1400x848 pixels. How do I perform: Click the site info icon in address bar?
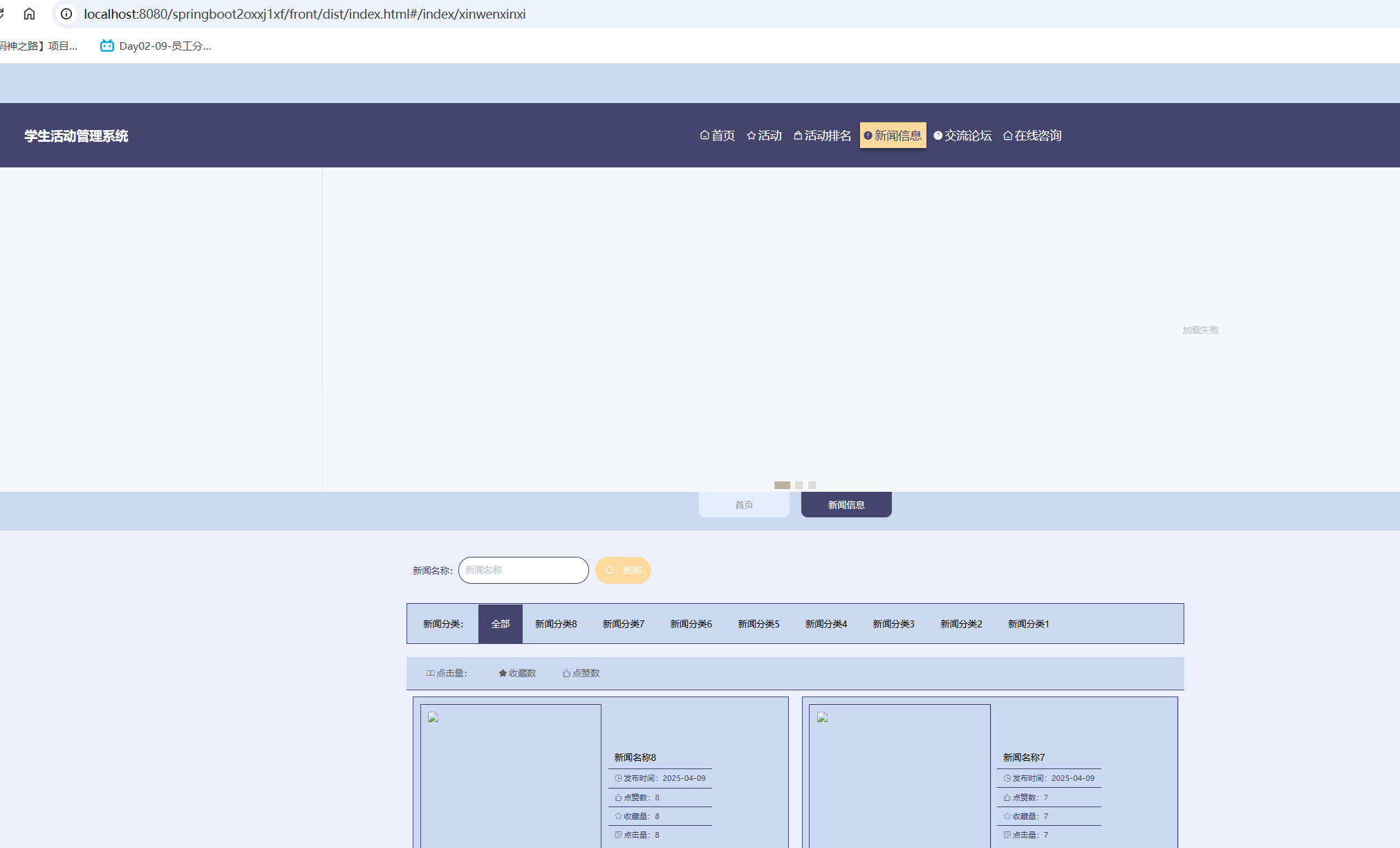click(66, 14)
